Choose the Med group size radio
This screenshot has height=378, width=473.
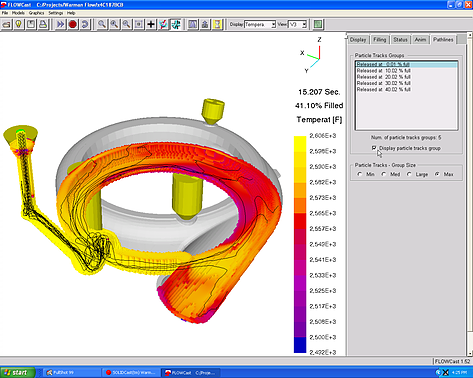[384, 174]
